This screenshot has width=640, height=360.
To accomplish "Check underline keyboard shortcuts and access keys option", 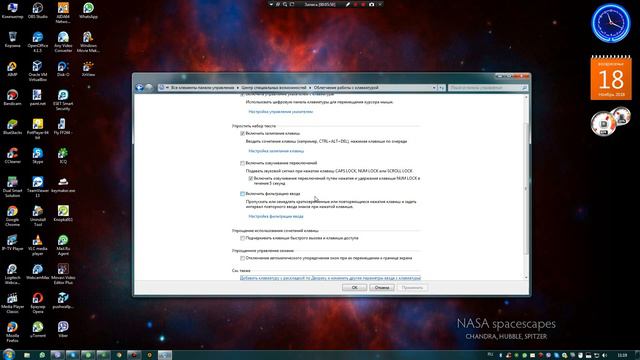I will click(x=242, y=238).
